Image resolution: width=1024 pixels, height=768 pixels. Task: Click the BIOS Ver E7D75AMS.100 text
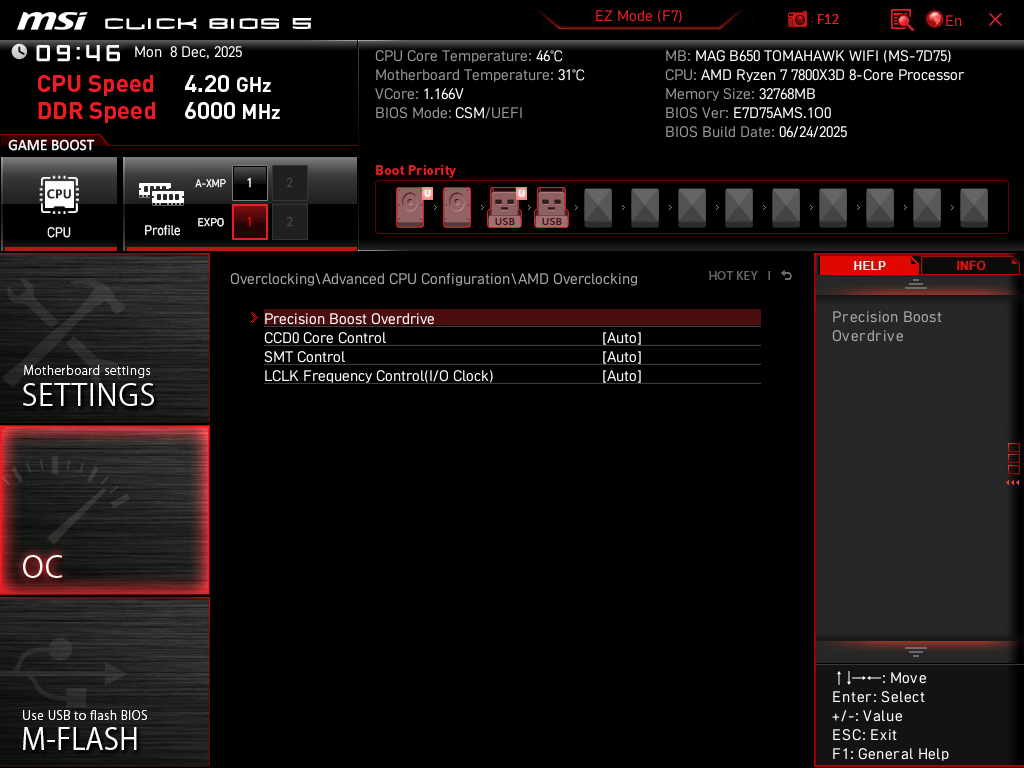point(748,113)
